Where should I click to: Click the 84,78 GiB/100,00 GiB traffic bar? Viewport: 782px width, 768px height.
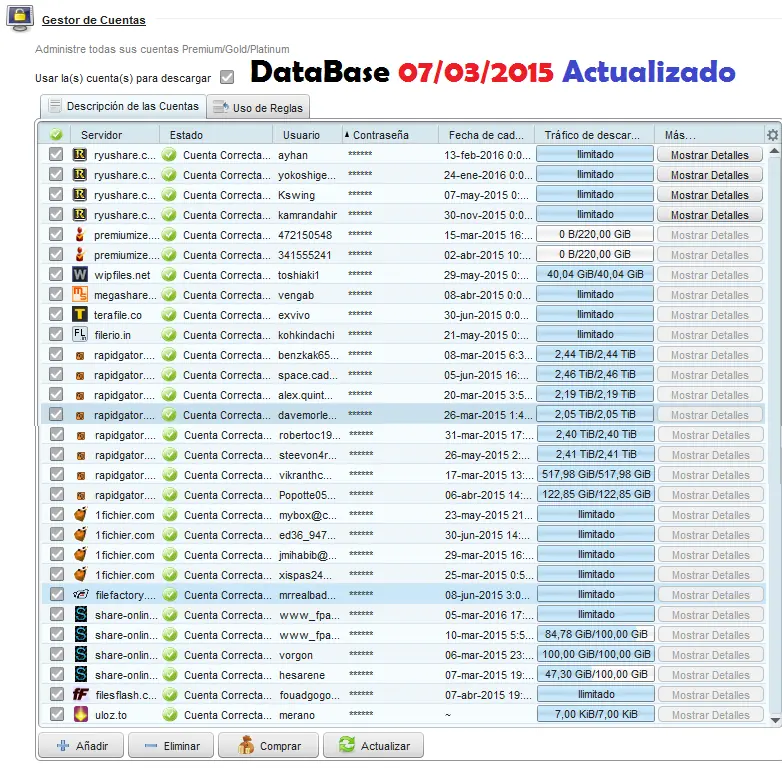(x=596, y=634)
